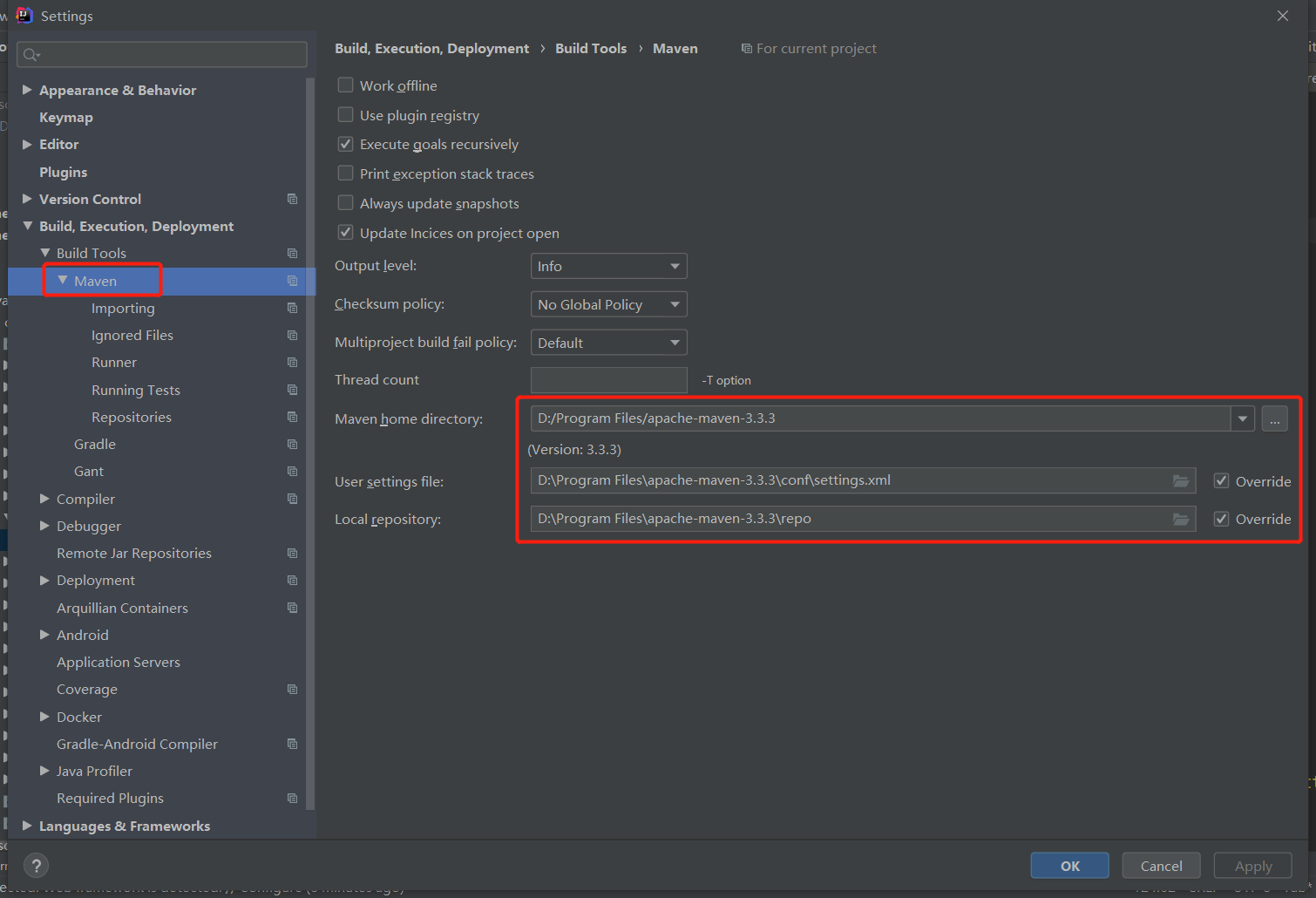Viewport: 1316px width, 898px height.
Task: Toggle Override for Local repository
Action: coord(1222,519)
